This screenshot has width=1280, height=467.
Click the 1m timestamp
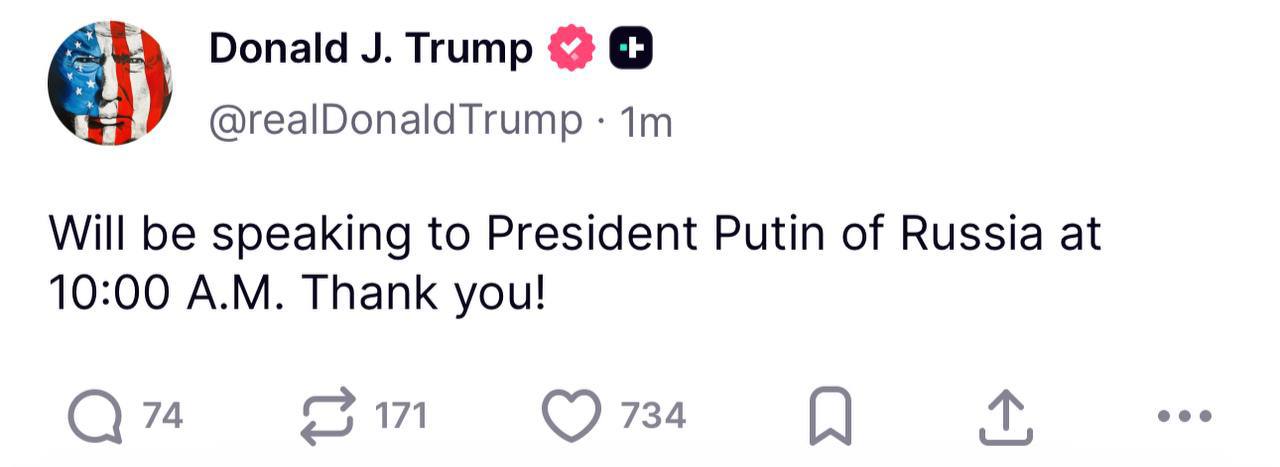646,123
